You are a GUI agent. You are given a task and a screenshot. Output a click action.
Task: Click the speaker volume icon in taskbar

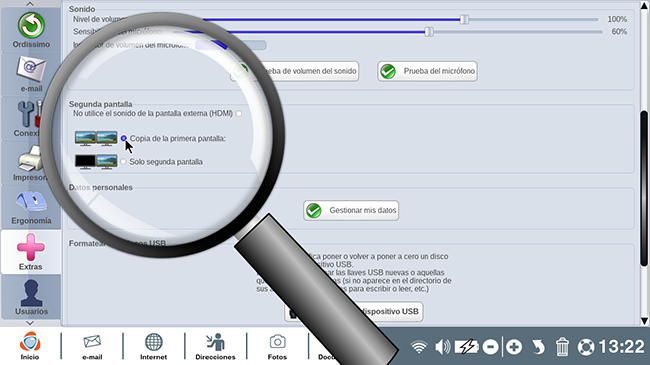[442, 346]
